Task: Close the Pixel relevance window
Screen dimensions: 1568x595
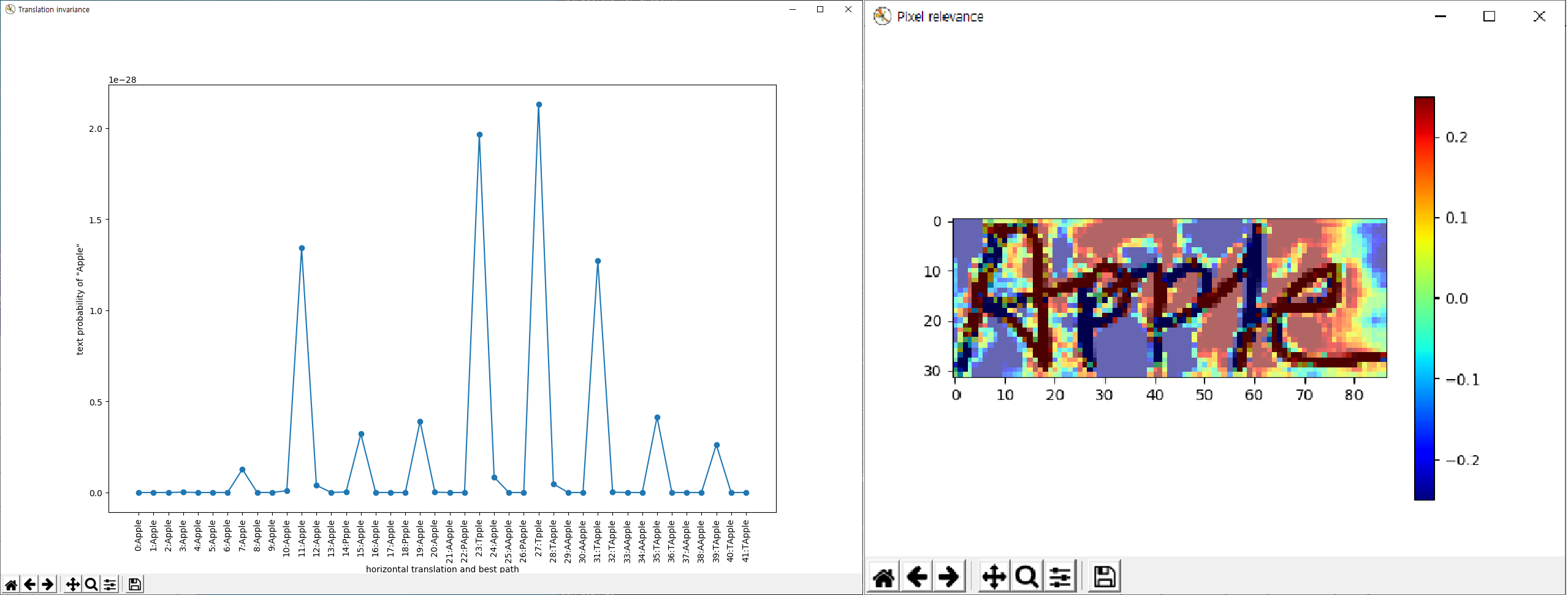Action: click(1539, 17)
